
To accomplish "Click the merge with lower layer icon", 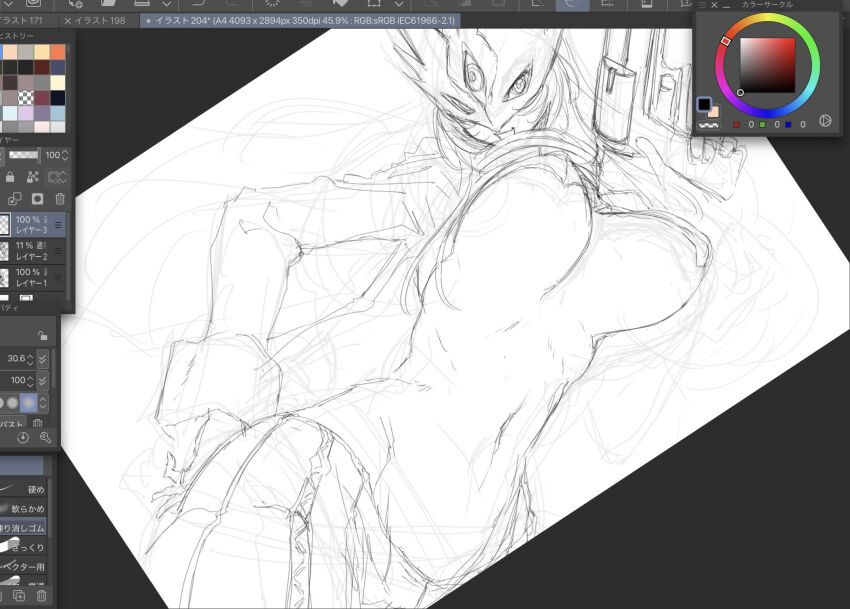I will pyautogui.click(x=15, y=199).
